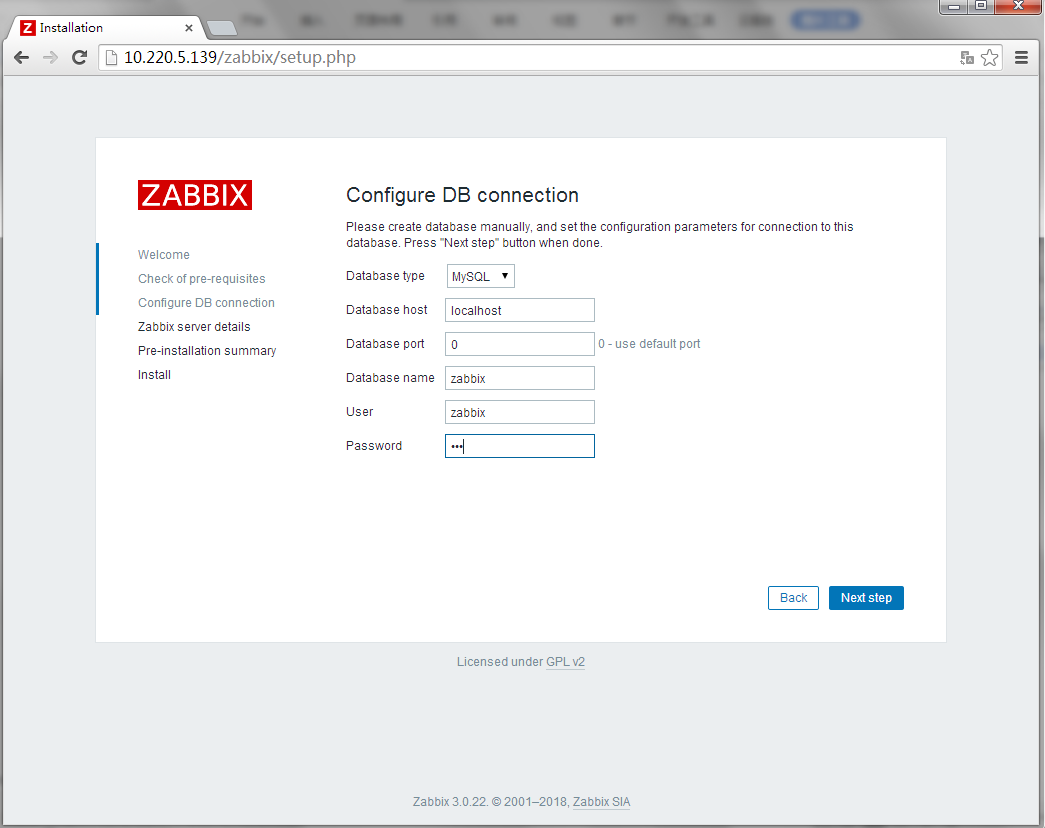Close the Installation tab
The height and width of the screenshot is (828, 1045).
click(x=189, y=28)
